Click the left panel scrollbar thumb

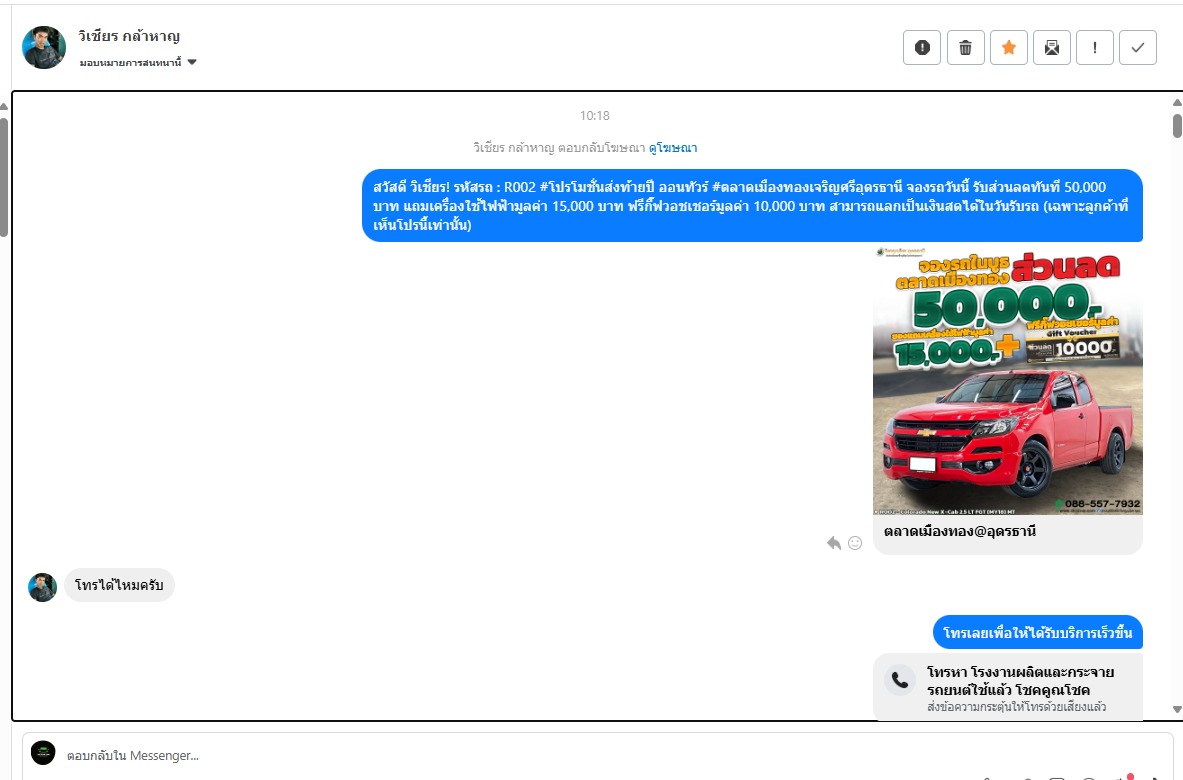pyautogui.click(x=4, y=177)
